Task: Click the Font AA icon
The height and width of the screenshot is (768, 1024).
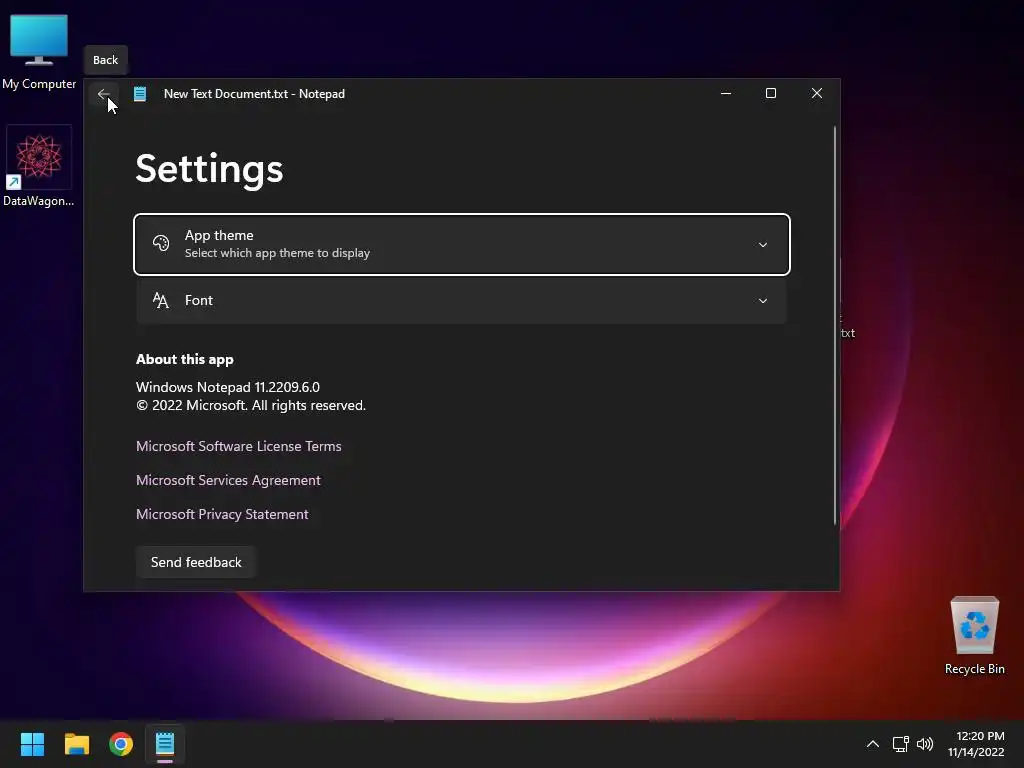Action: tap(161, 300)
